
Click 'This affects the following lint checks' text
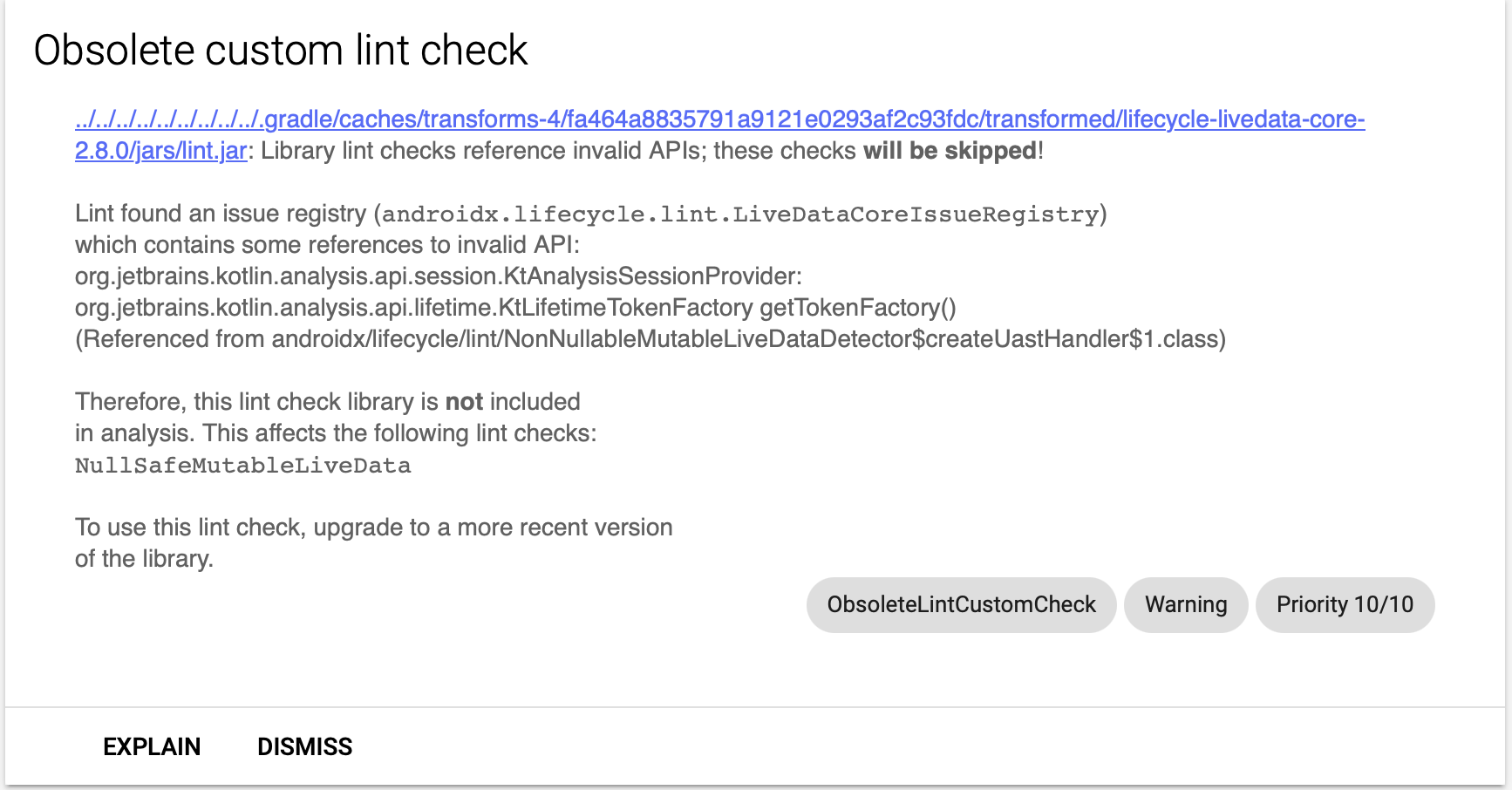click(x=399, y=433)
